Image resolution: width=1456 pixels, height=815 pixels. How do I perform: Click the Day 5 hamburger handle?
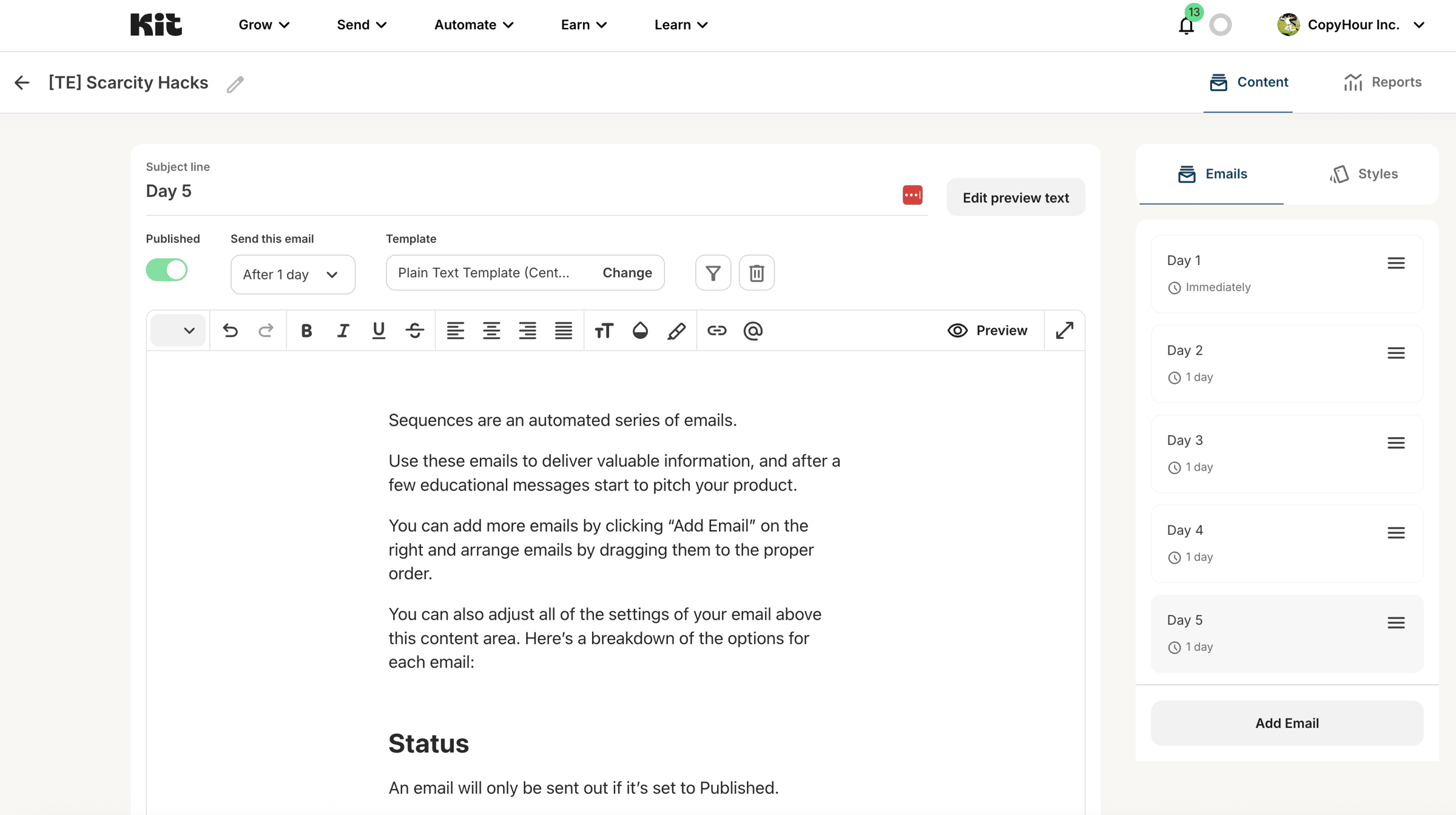point(1396,623)
